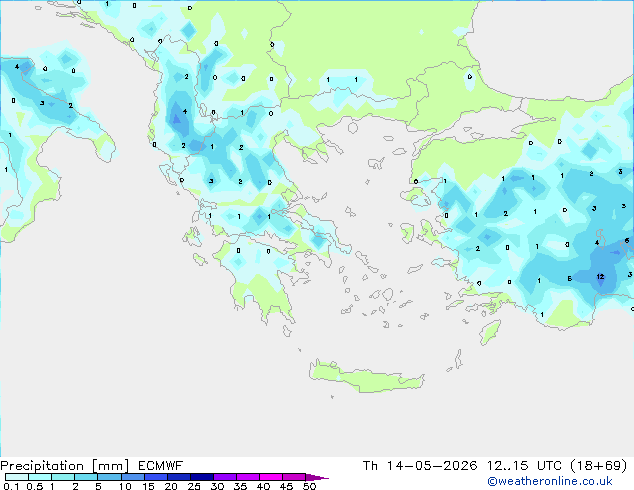Pick the 45–50 mm legend swatch
This screenshot has height=490, width=634.
pos(294,477)
